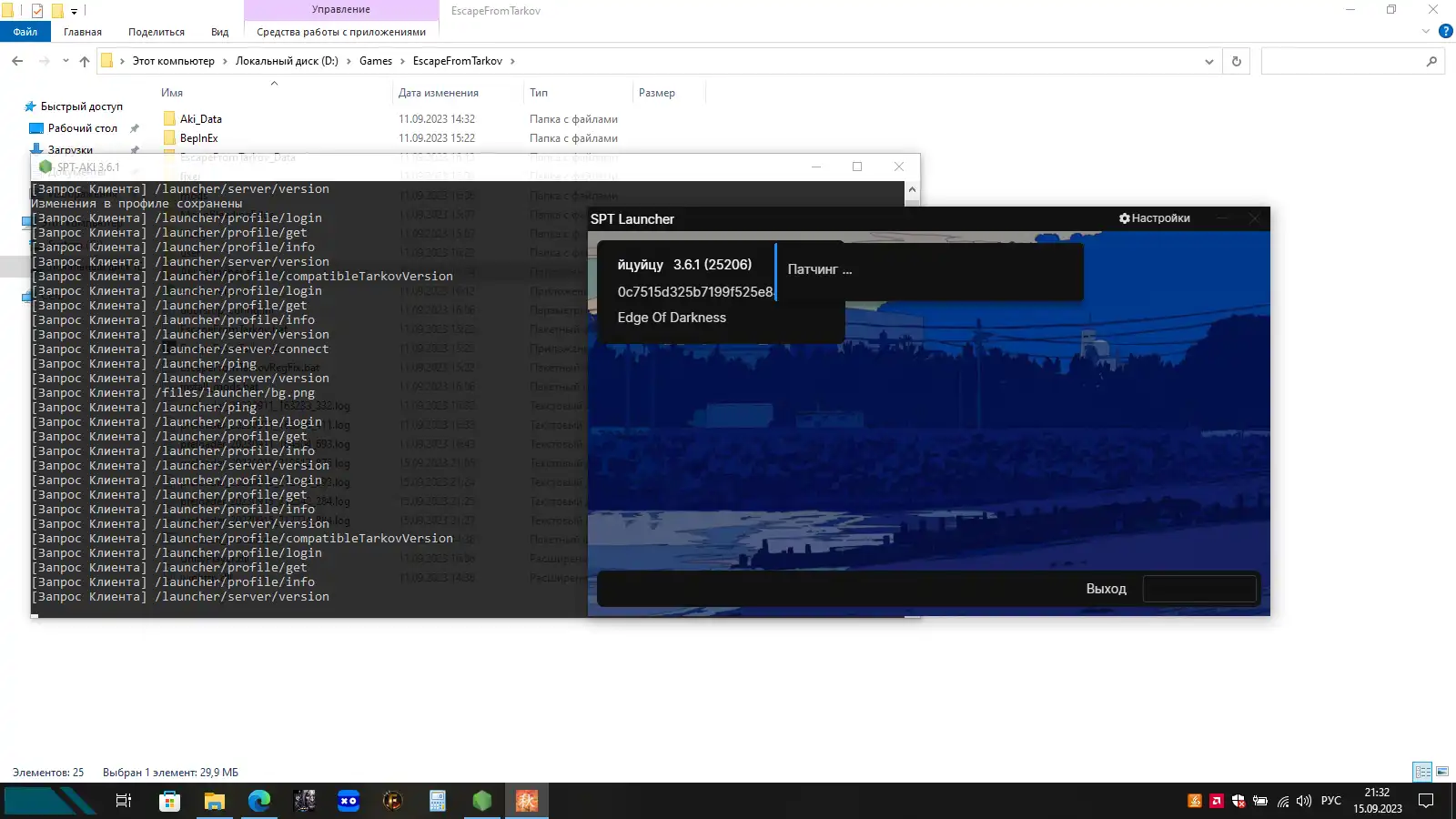Open the Поделиться ribbon tab
Screen dimensions: 1456x819
click(157, 32)
